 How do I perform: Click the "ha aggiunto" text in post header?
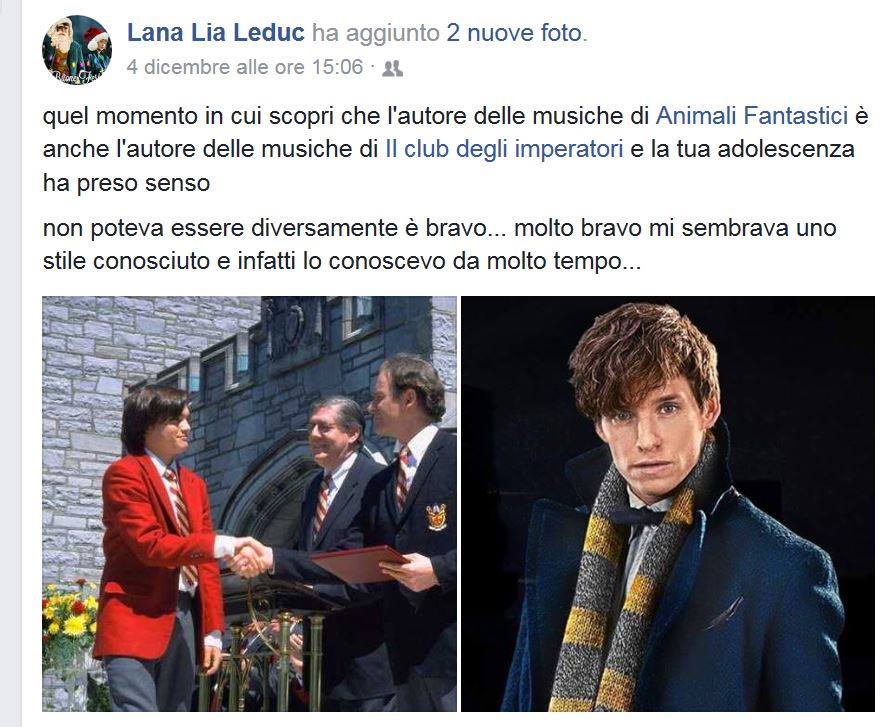[x=376, y=33]
